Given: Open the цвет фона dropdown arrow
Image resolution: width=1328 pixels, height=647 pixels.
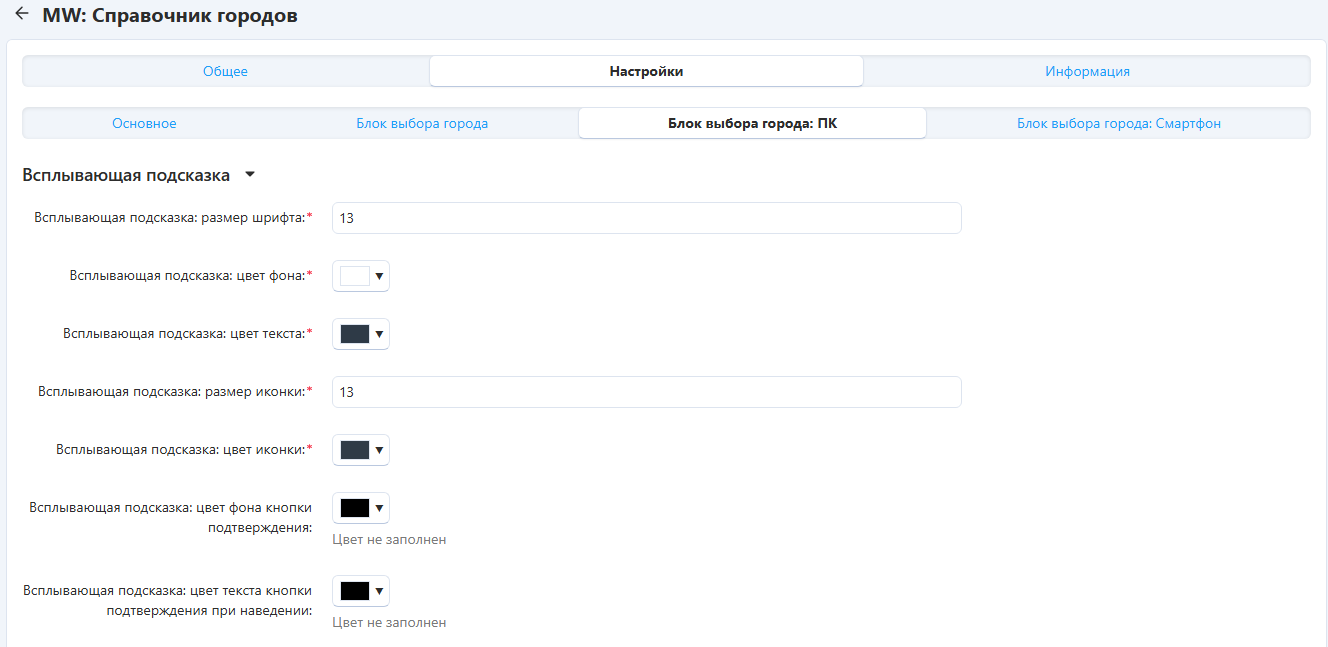Looking at the screenshot, I should pyautogui.click(x=380, y=276).
